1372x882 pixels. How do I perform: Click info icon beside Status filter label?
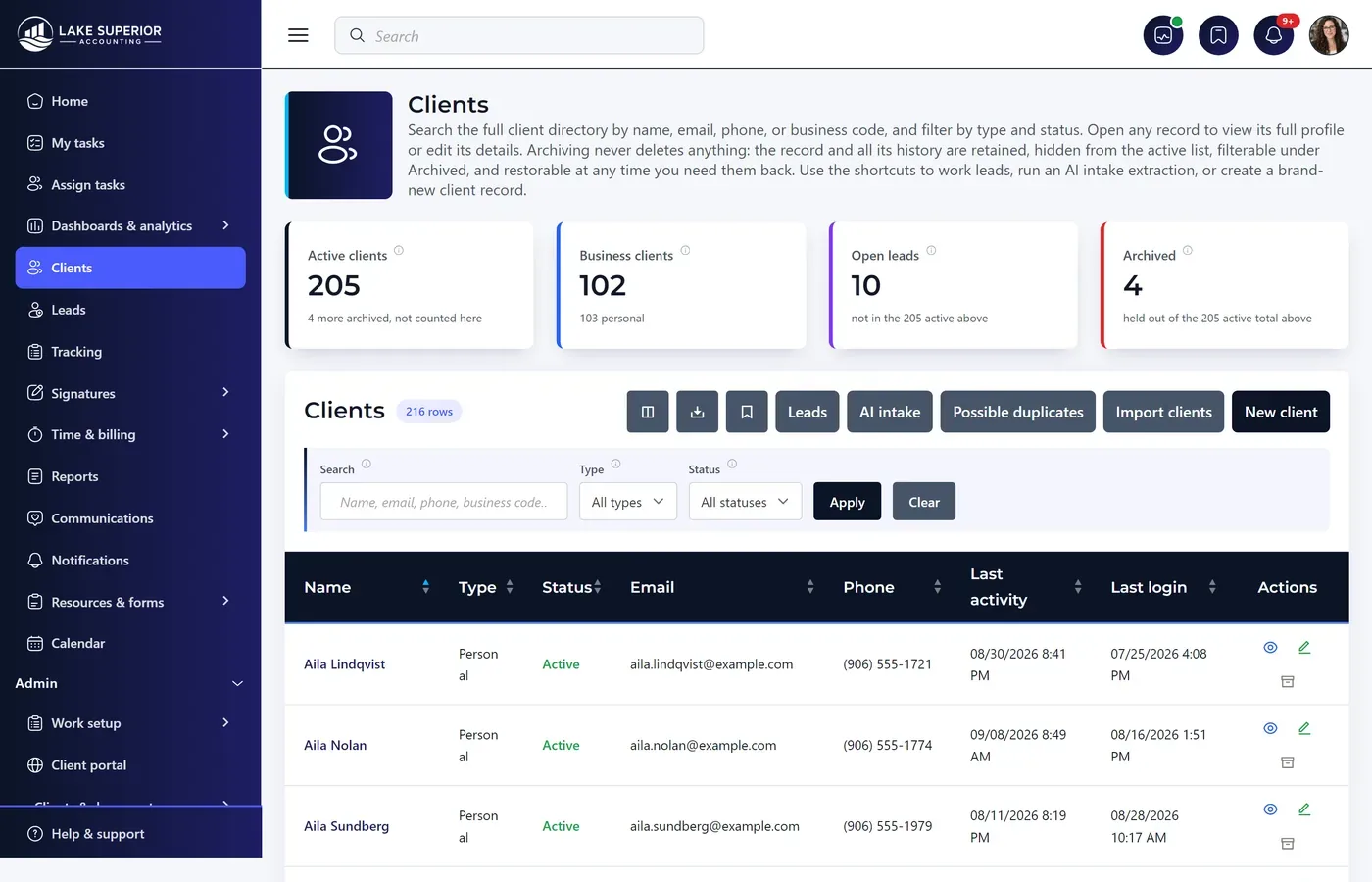[732, 465]
